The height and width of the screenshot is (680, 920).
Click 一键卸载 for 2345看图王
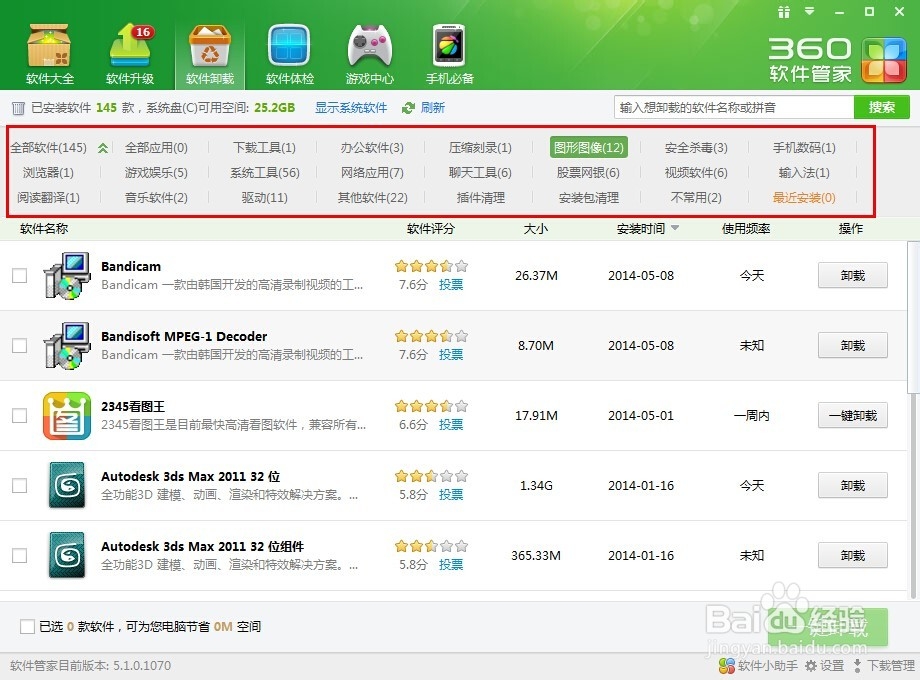click(853, 415)
